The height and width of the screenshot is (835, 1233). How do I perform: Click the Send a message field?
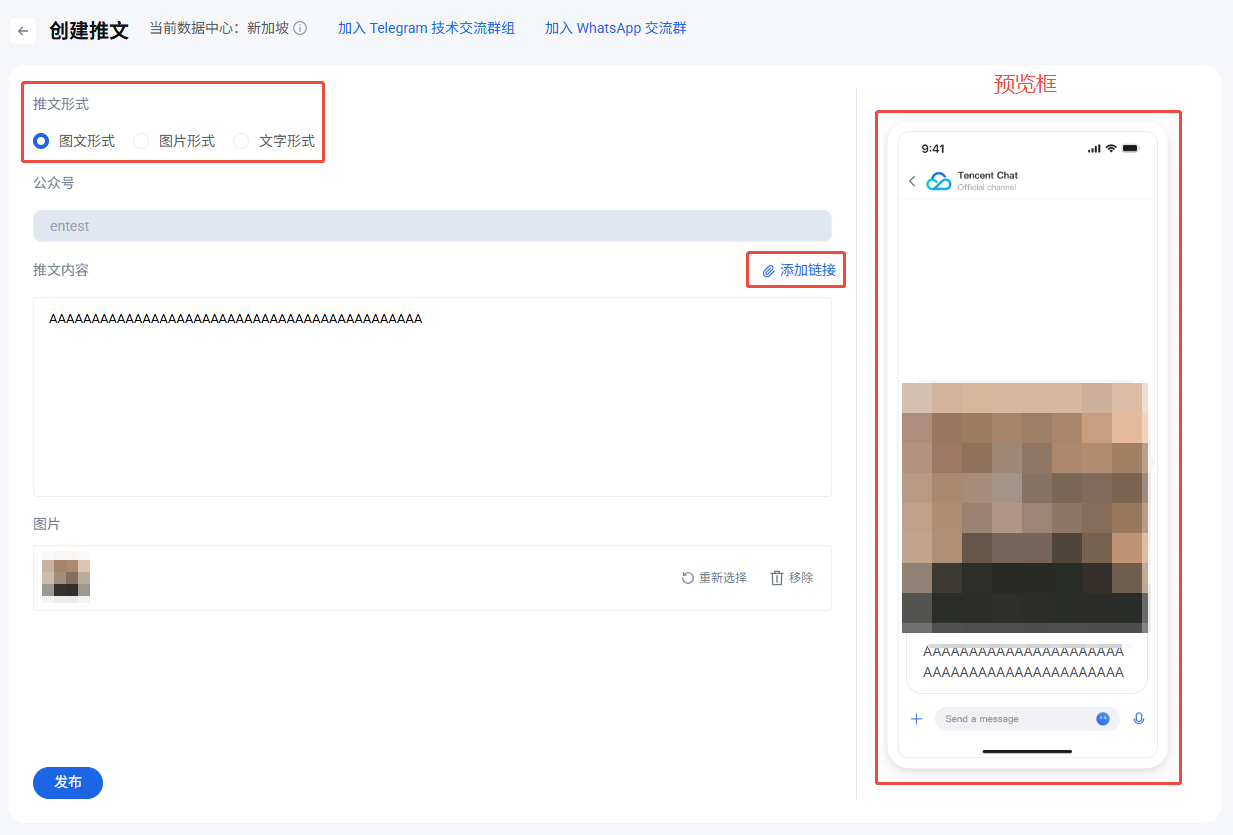1027,719
